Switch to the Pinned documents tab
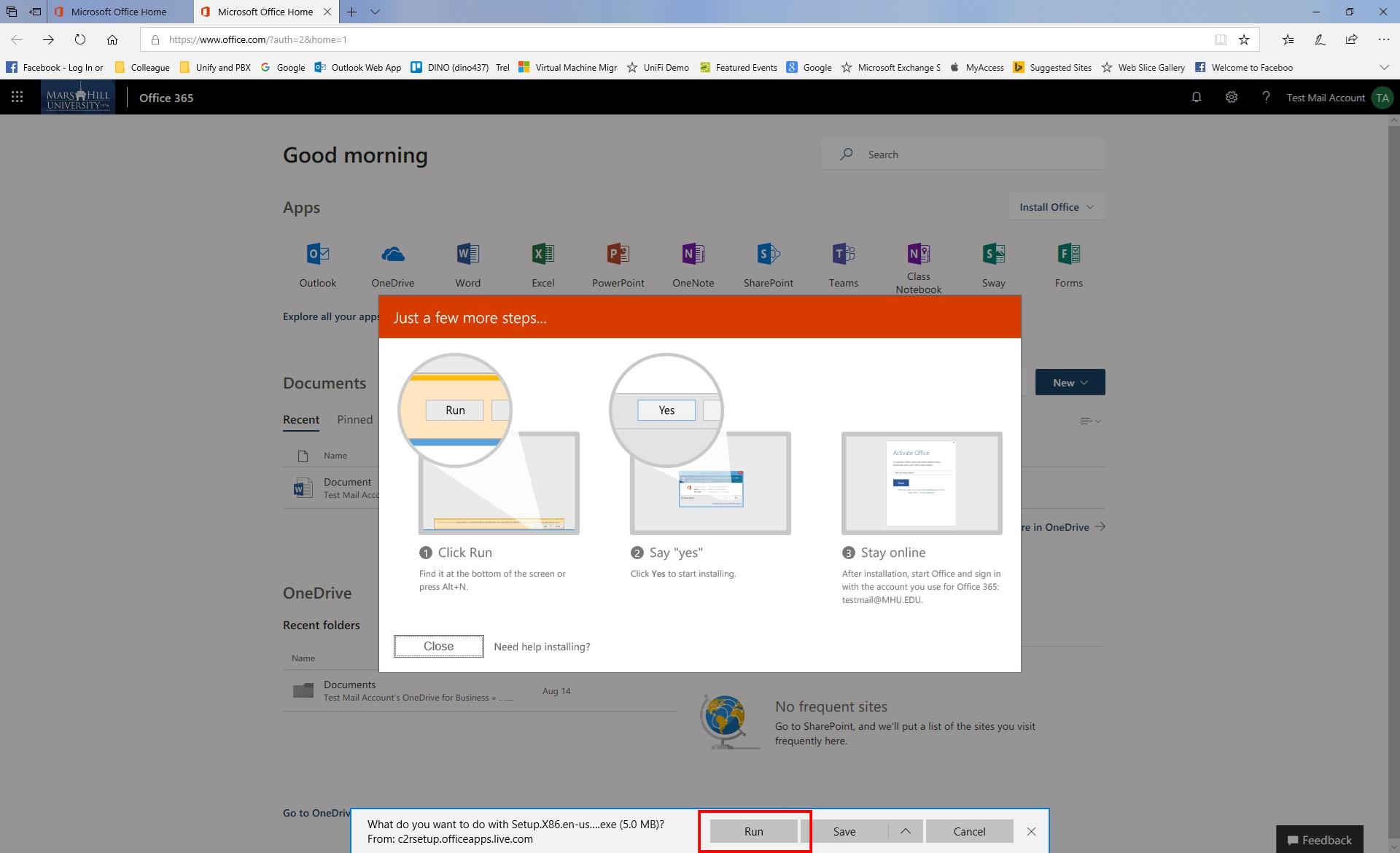This screenshot has height=853, width=1400. pos(354,419)
